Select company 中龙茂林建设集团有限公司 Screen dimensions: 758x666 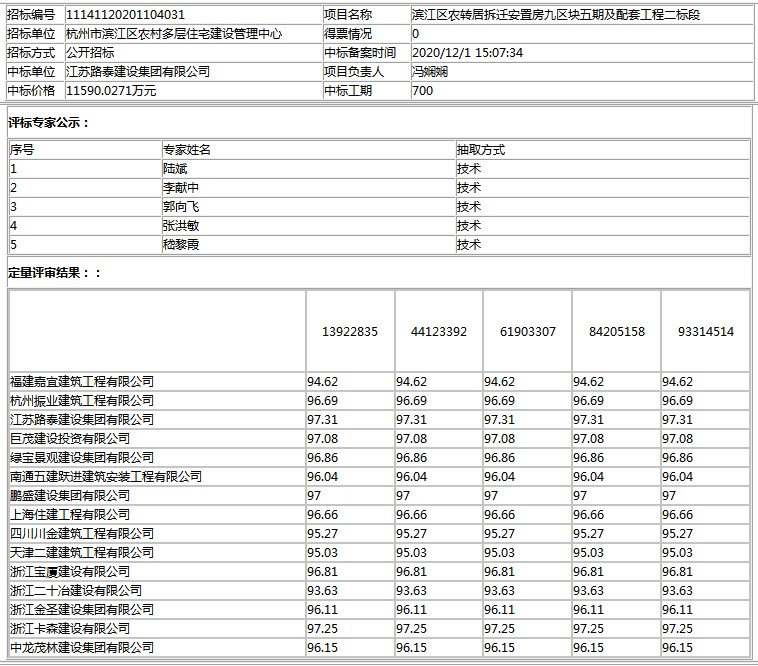[82, 648]
